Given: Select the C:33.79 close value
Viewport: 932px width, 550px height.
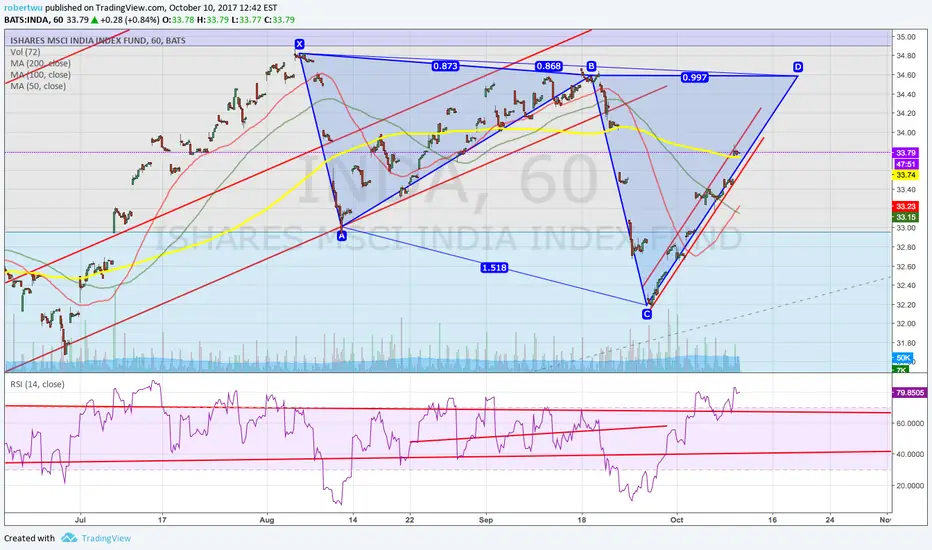Looking at the screenshot, I should tap(279, 20).
